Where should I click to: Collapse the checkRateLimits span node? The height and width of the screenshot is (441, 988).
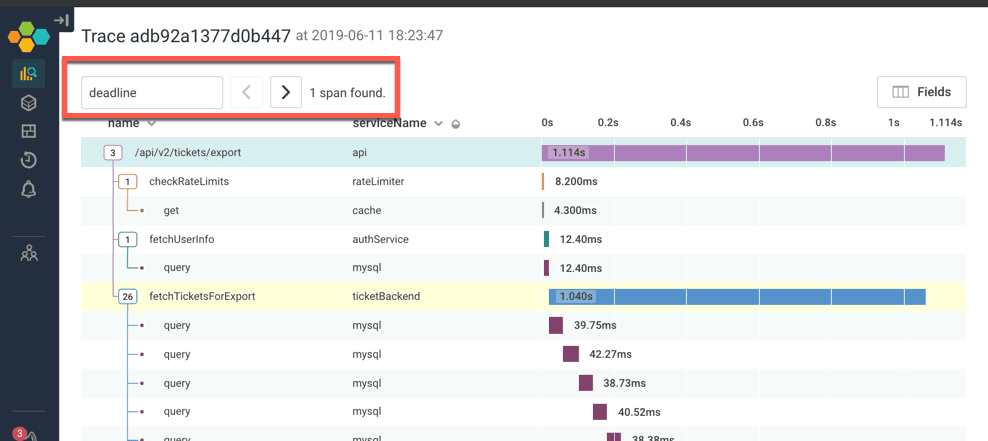pos(127,182)
